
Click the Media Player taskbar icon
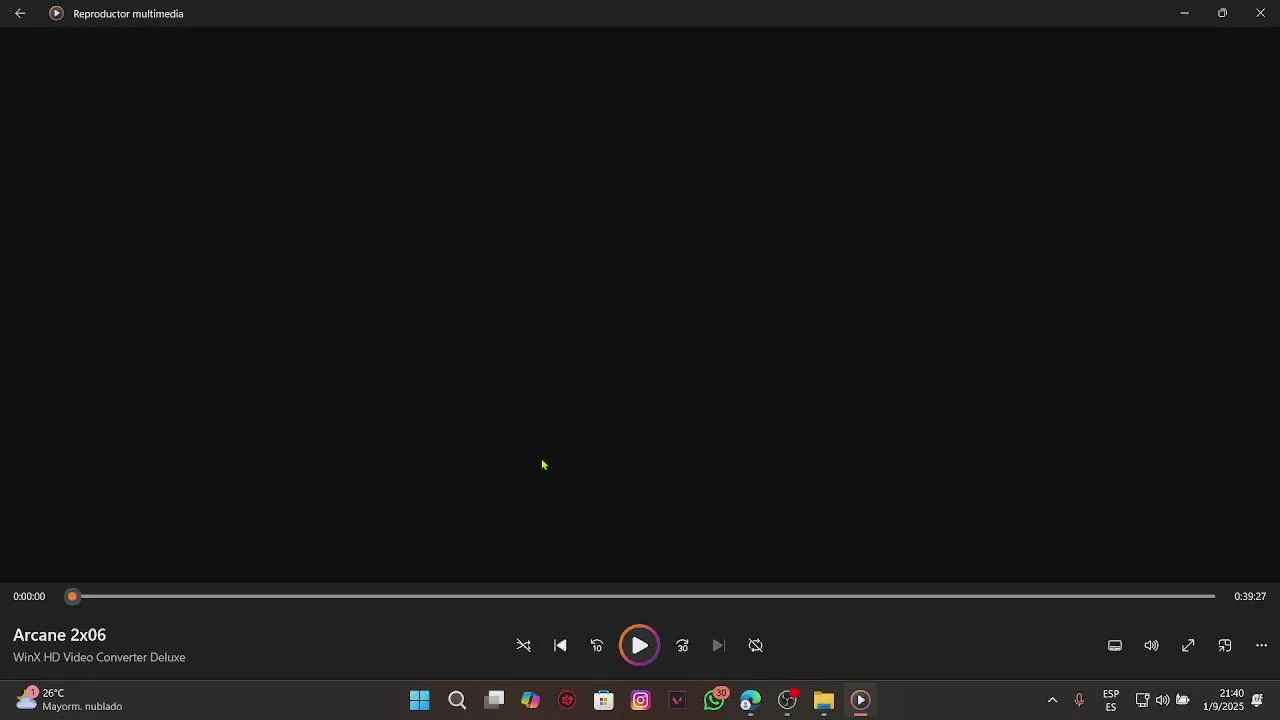(861, 700)
